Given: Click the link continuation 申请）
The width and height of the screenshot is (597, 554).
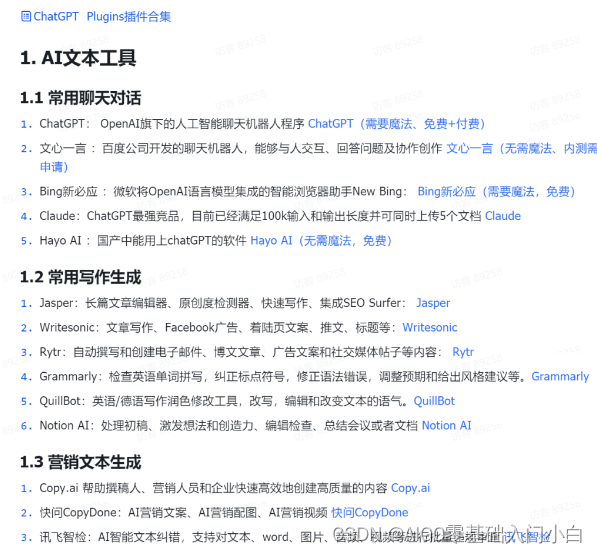Looking at the screenshot, I should click(x=54, y=167).
